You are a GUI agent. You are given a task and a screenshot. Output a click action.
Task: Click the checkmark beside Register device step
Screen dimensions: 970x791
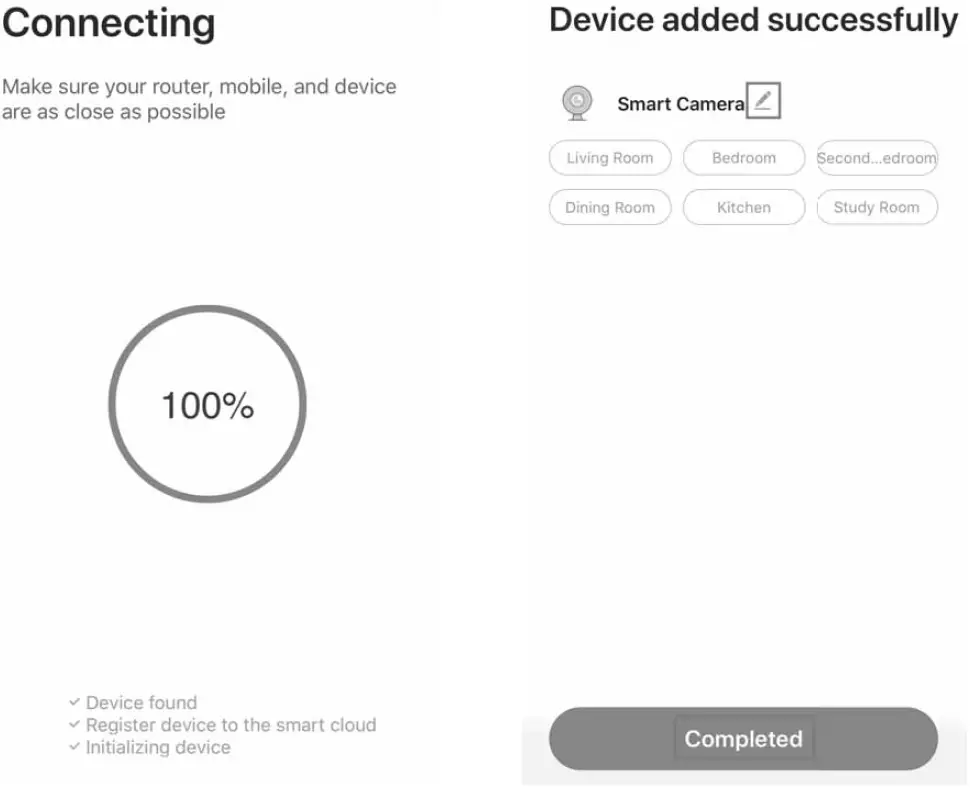click(x=74, y=725)
